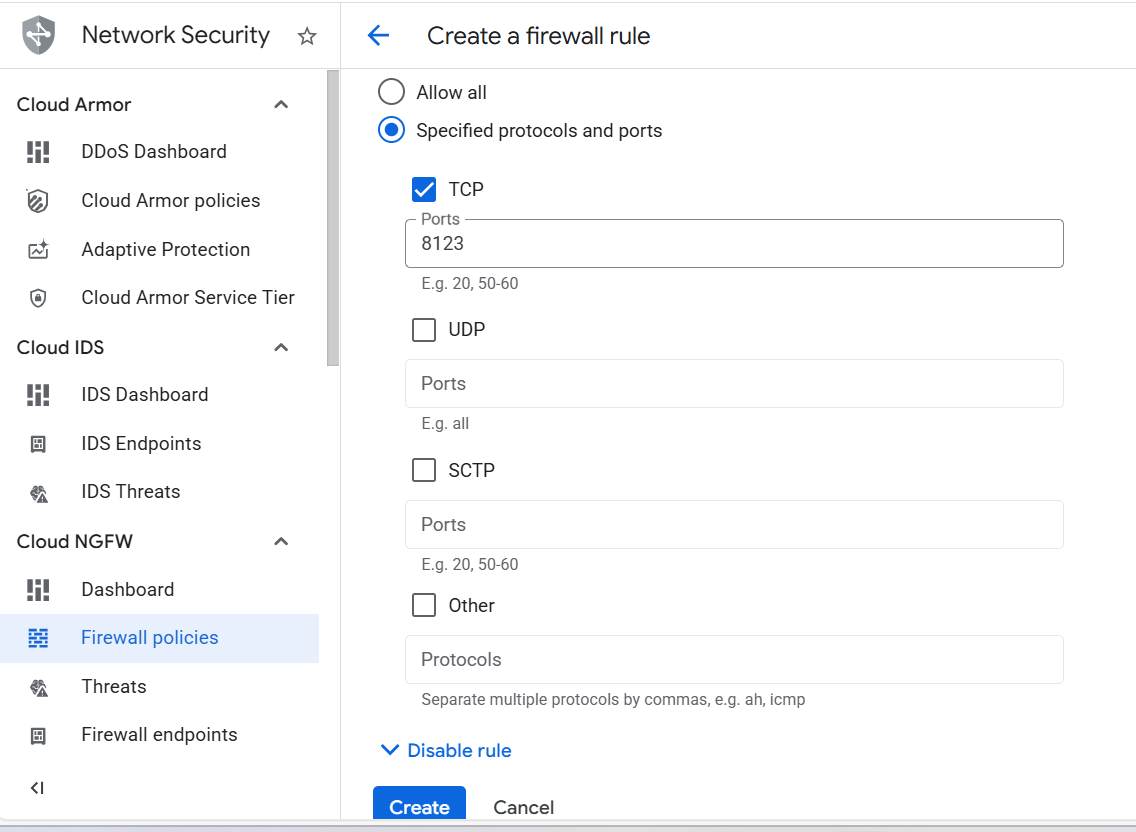Uncheck the TCP checkbox
Viewport: 1136px width, 832px height.
point(424,189)
